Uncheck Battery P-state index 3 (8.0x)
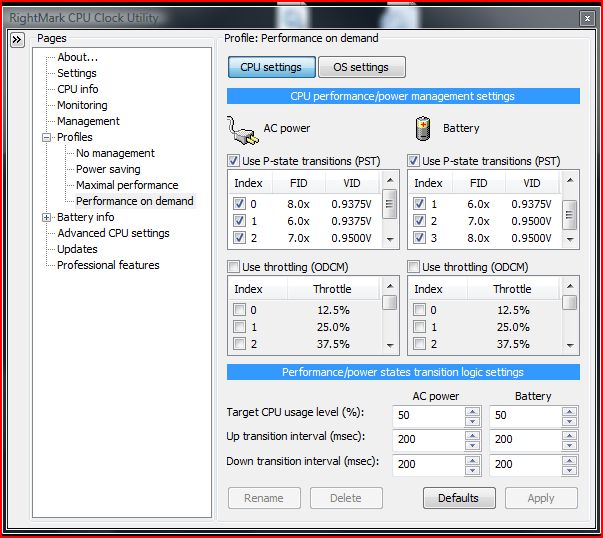This screenshot has height=538, width=603. pos(419,238)
